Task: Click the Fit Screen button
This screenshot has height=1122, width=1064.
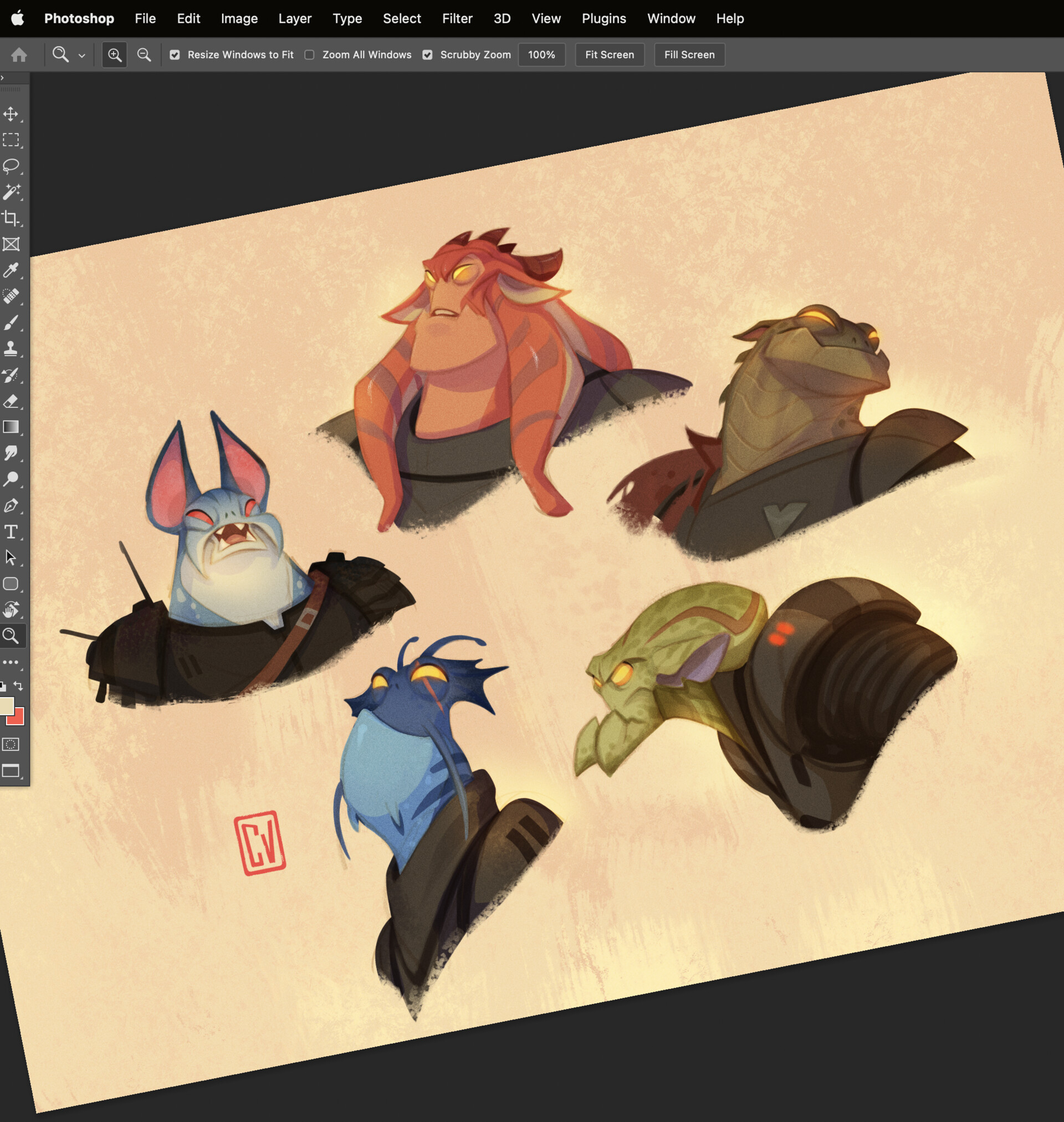Action: point(609,54)
